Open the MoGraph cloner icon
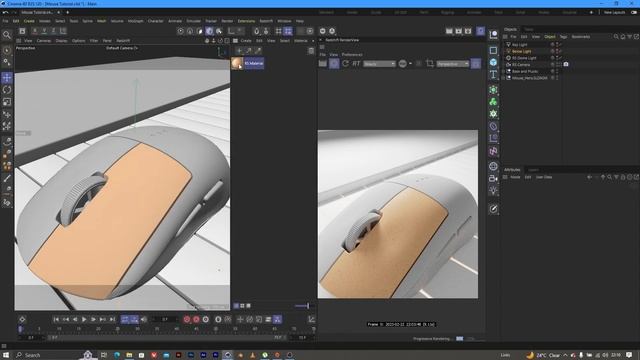 [x=493, y=102]
